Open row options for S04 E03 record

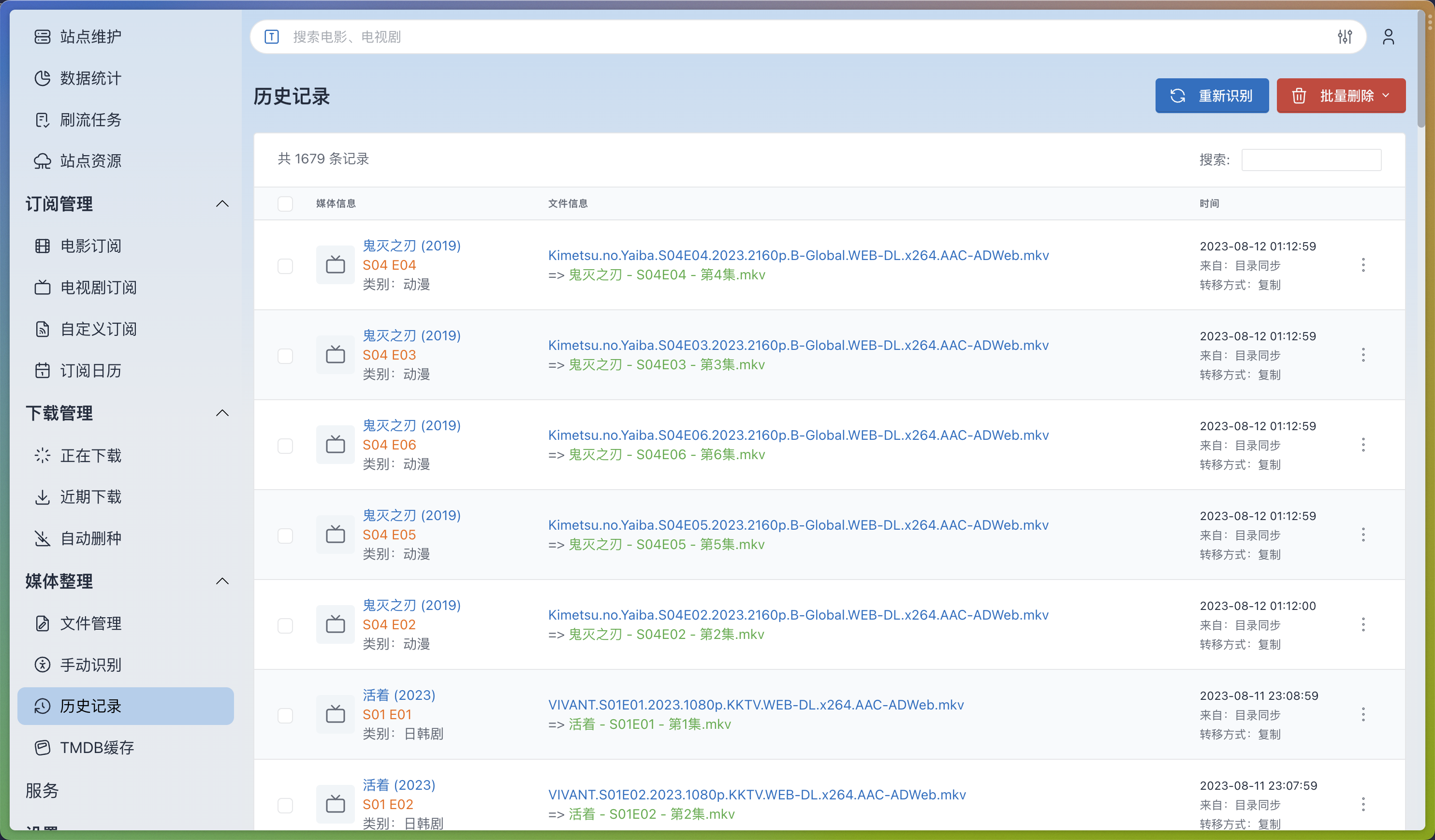[1362, 355]
